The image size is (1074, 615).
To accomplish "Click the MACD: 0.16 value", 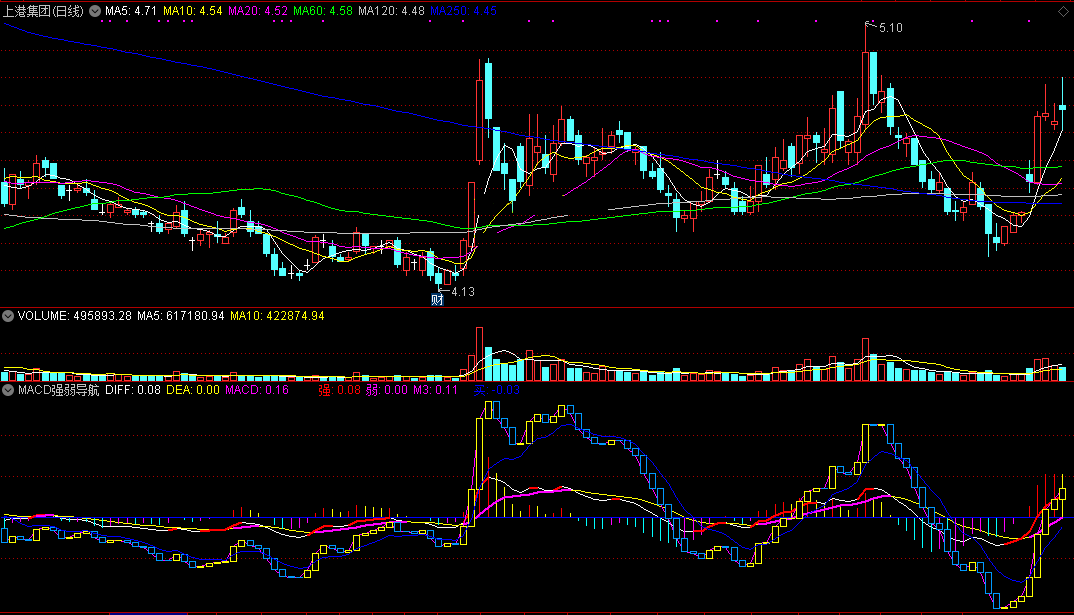I will point(257,390).
